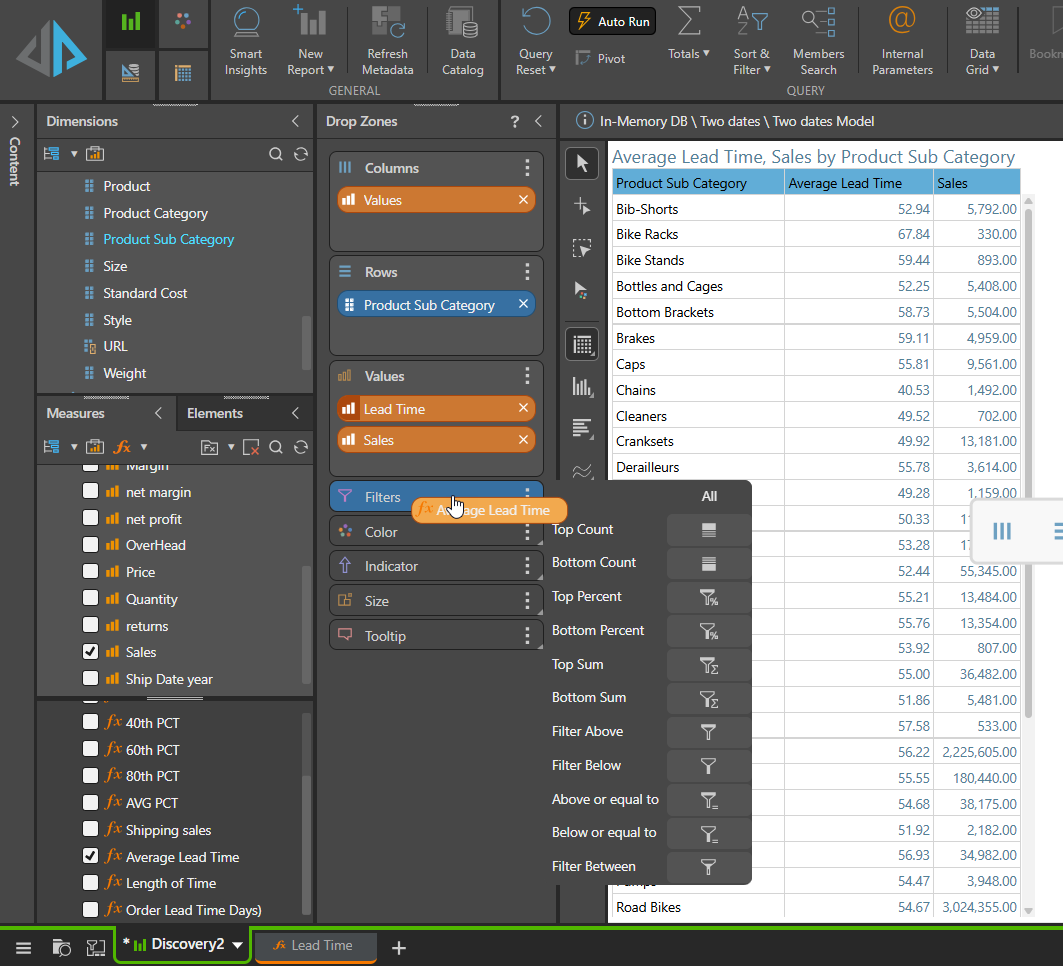Open Columns zone options menu
Image resolution: width=1063 pixels, height=966 pixels.
(x=527, y=167)
